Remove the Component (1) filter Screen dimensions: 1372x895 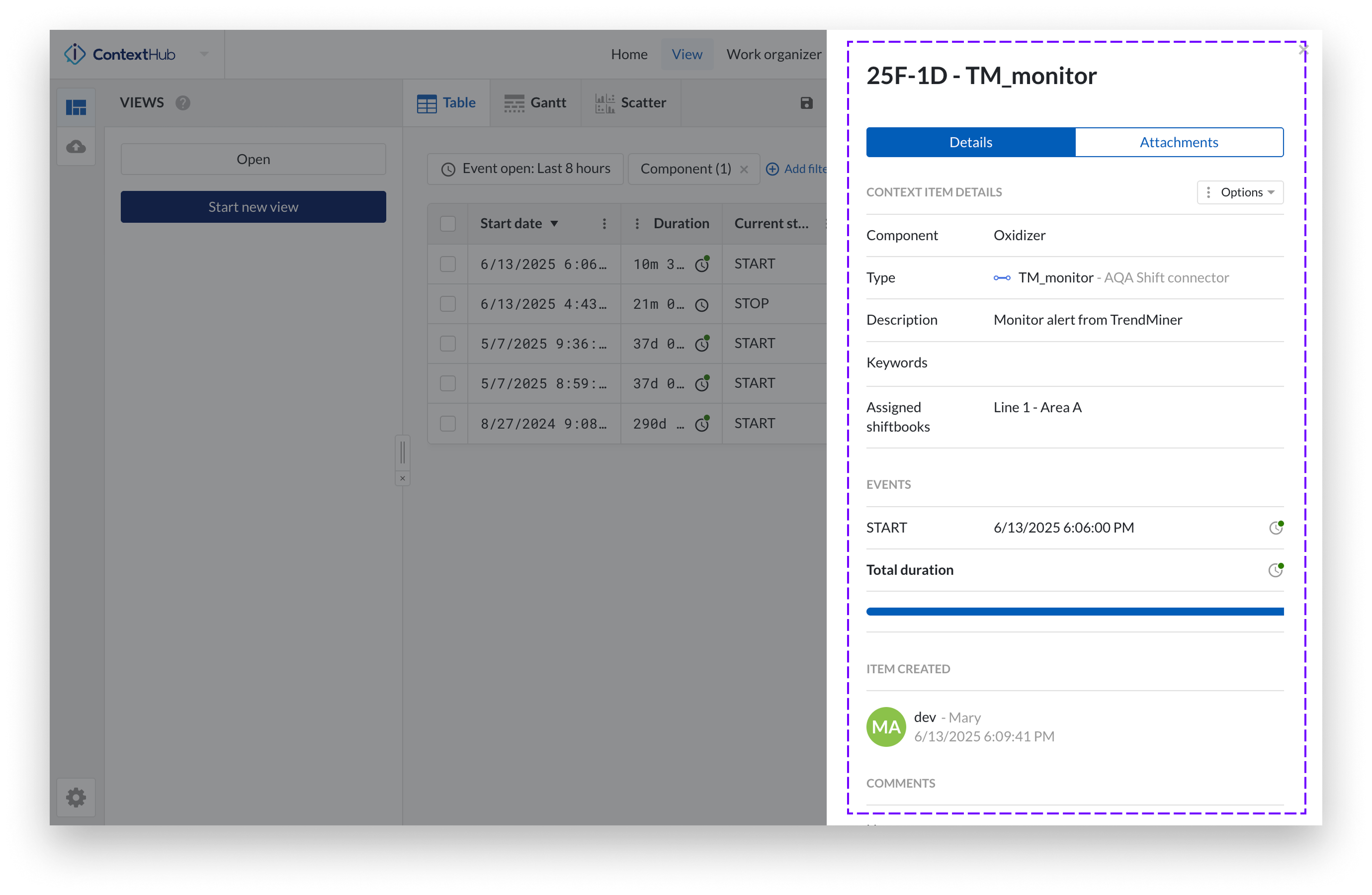point(744,170)
